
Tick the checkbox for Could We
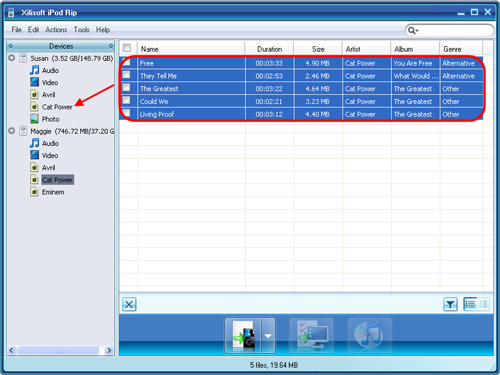pos(126,100)
